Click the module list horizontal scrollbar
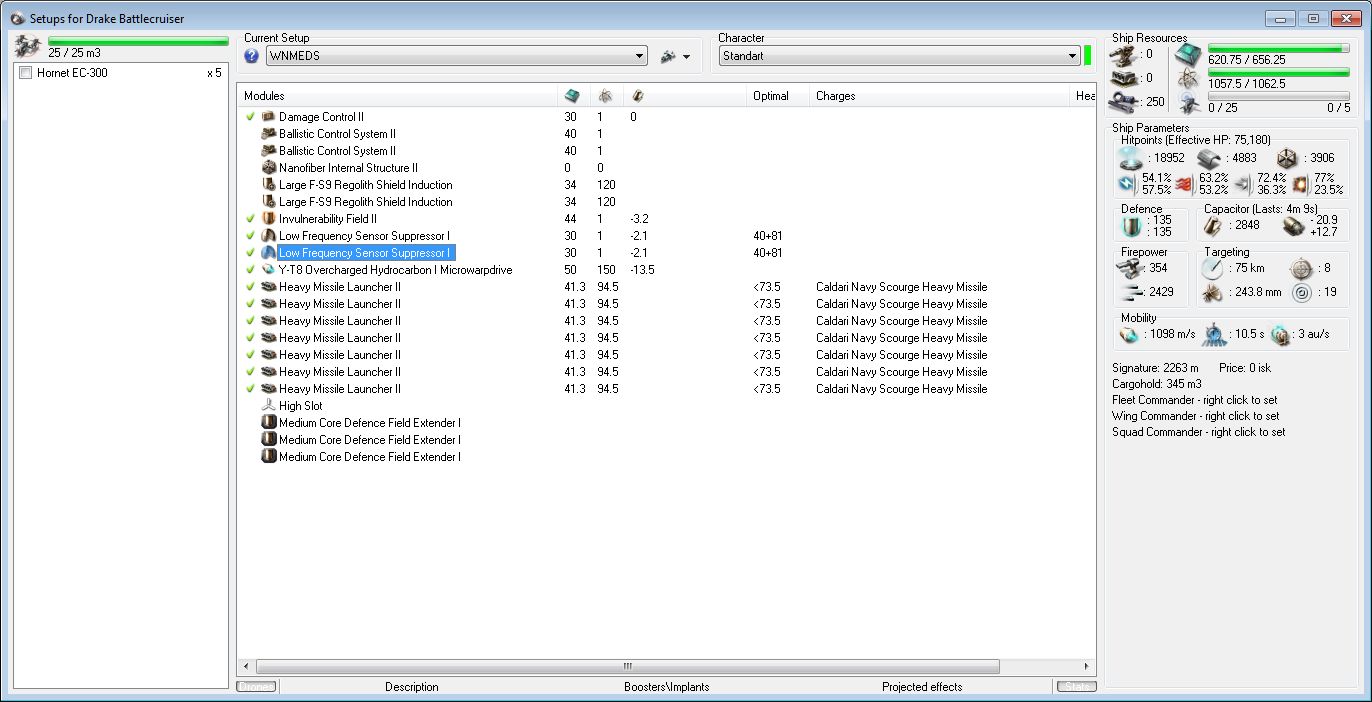The image size is (1372, 702). [627, 666]
